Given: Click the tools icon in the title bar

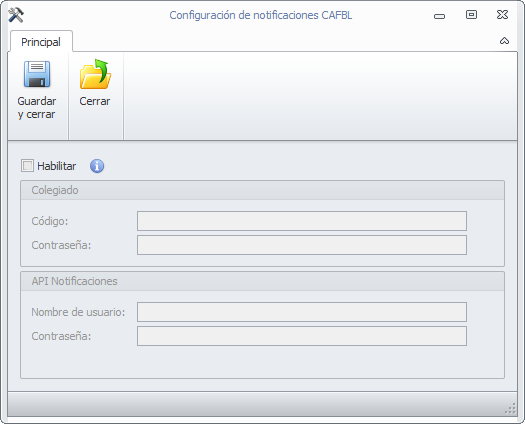Looking at the screenshot, I should (16, 15).
